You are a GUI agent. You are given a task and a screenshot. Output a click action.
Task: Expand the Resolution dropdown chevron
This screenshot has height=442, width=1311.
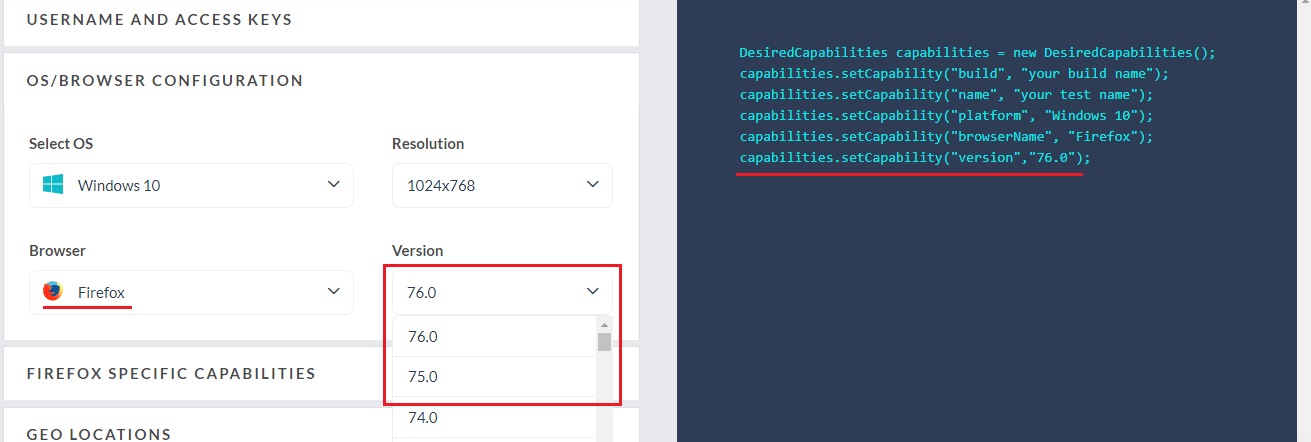(x=593, y=185)
